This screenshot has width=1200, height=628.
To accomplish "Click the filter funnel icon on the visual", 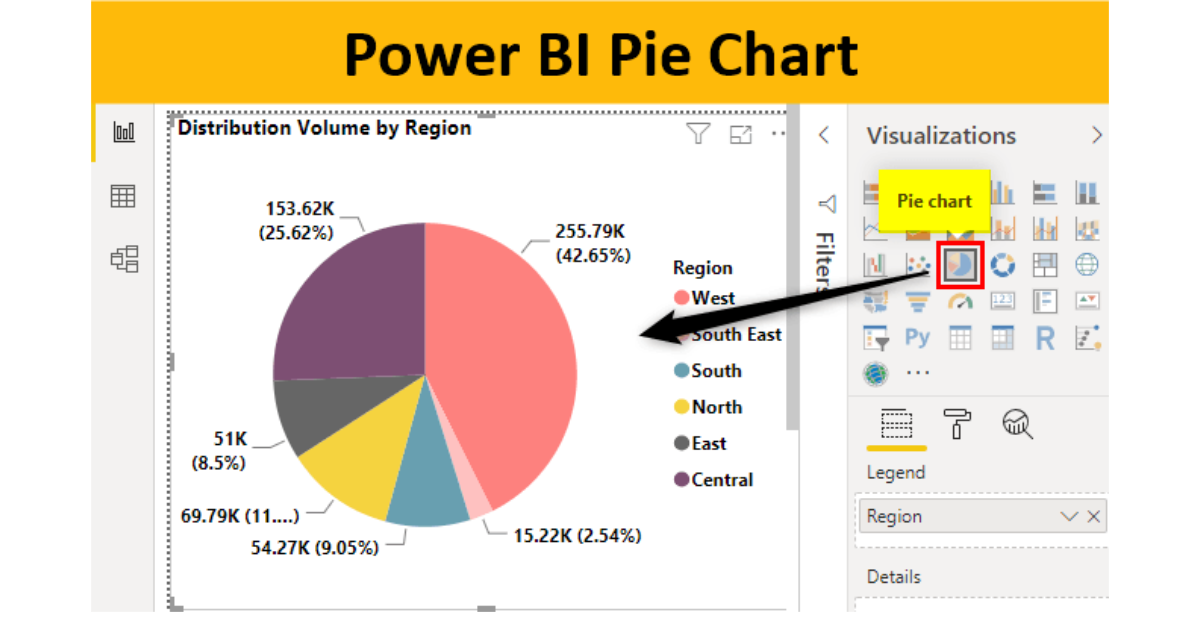I will pos(698,134).
